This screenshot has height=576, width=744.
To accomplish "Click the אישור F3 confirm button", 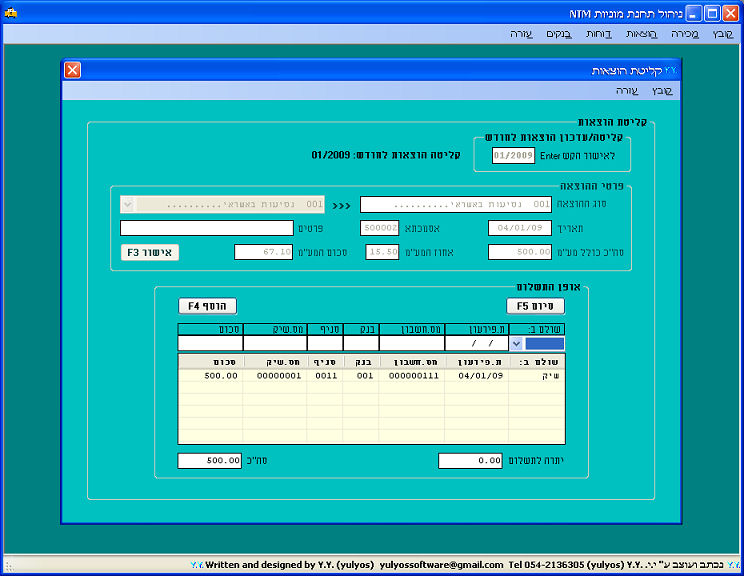I will [x=150, y=252].
